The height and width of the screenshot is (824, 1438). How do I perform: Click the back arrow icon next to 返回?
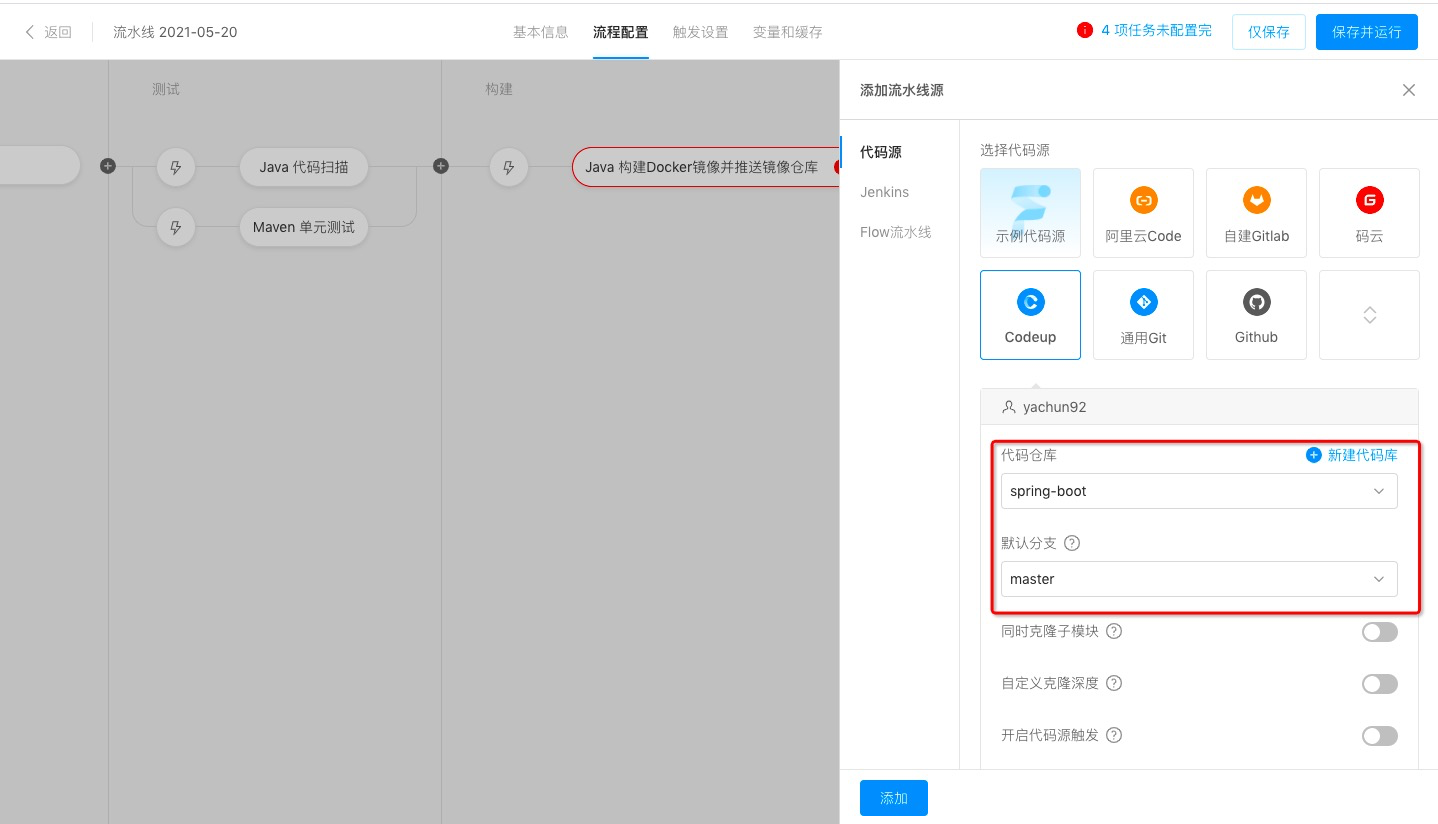click(x=30, y=32)
